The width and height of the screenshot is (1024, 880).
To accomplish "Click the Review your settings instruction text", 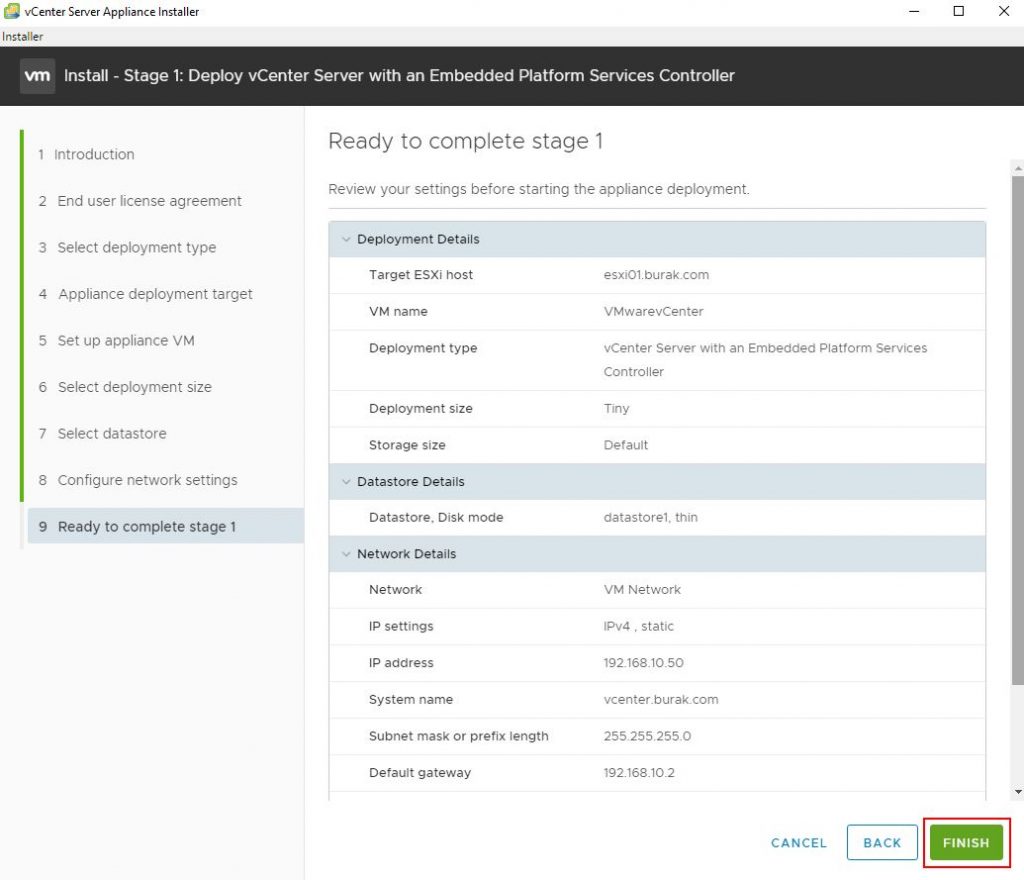I will tap(539, 189).
